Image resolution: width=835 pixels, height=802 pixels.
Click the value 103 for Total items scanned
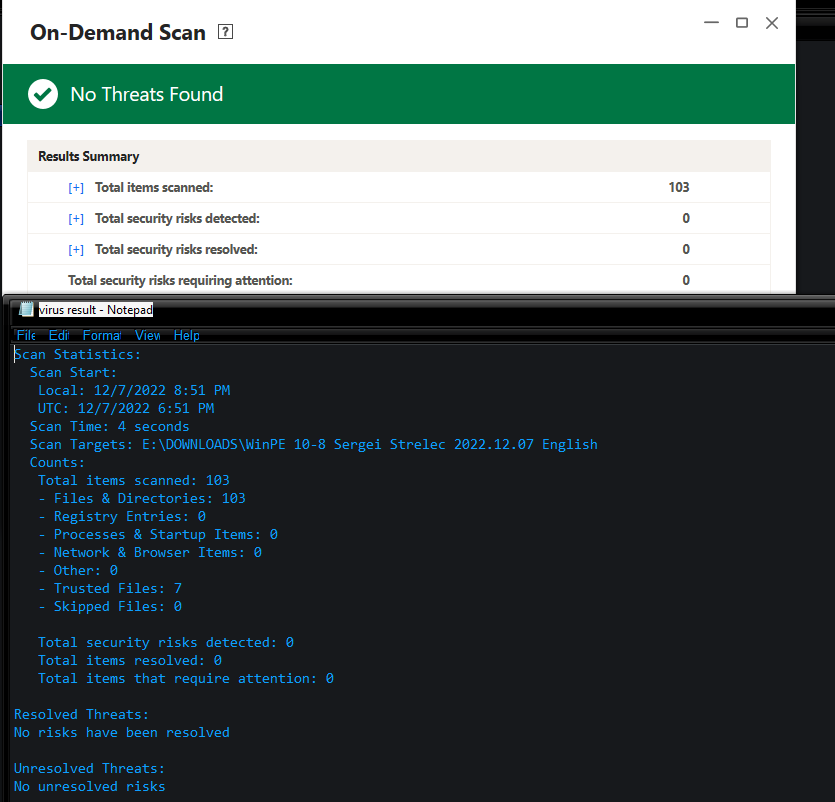(678, 187)
